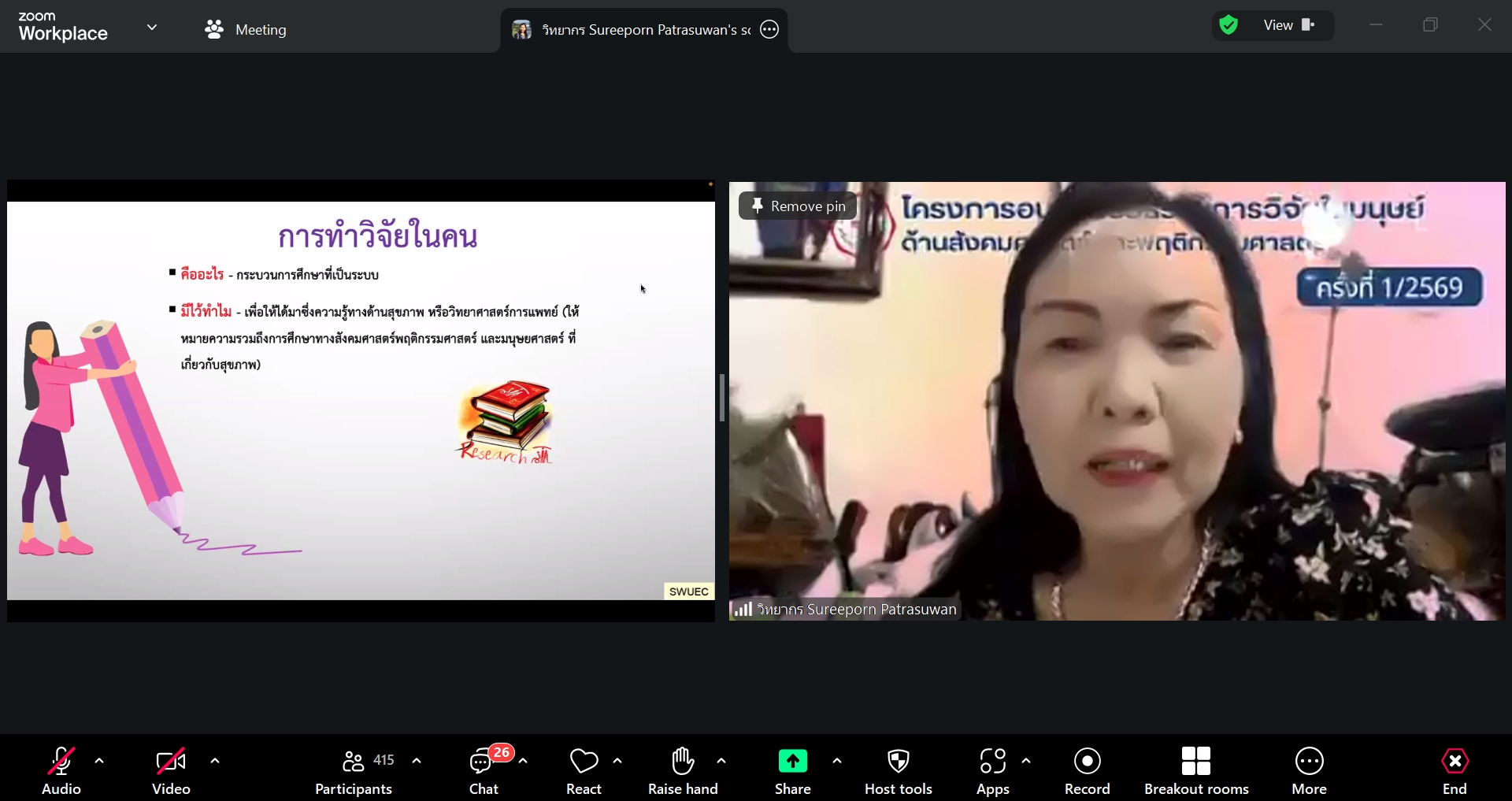Unmute the microphone with Audio button
Image resolution: width=1512 pixels, height=801 pixels.
61,769
